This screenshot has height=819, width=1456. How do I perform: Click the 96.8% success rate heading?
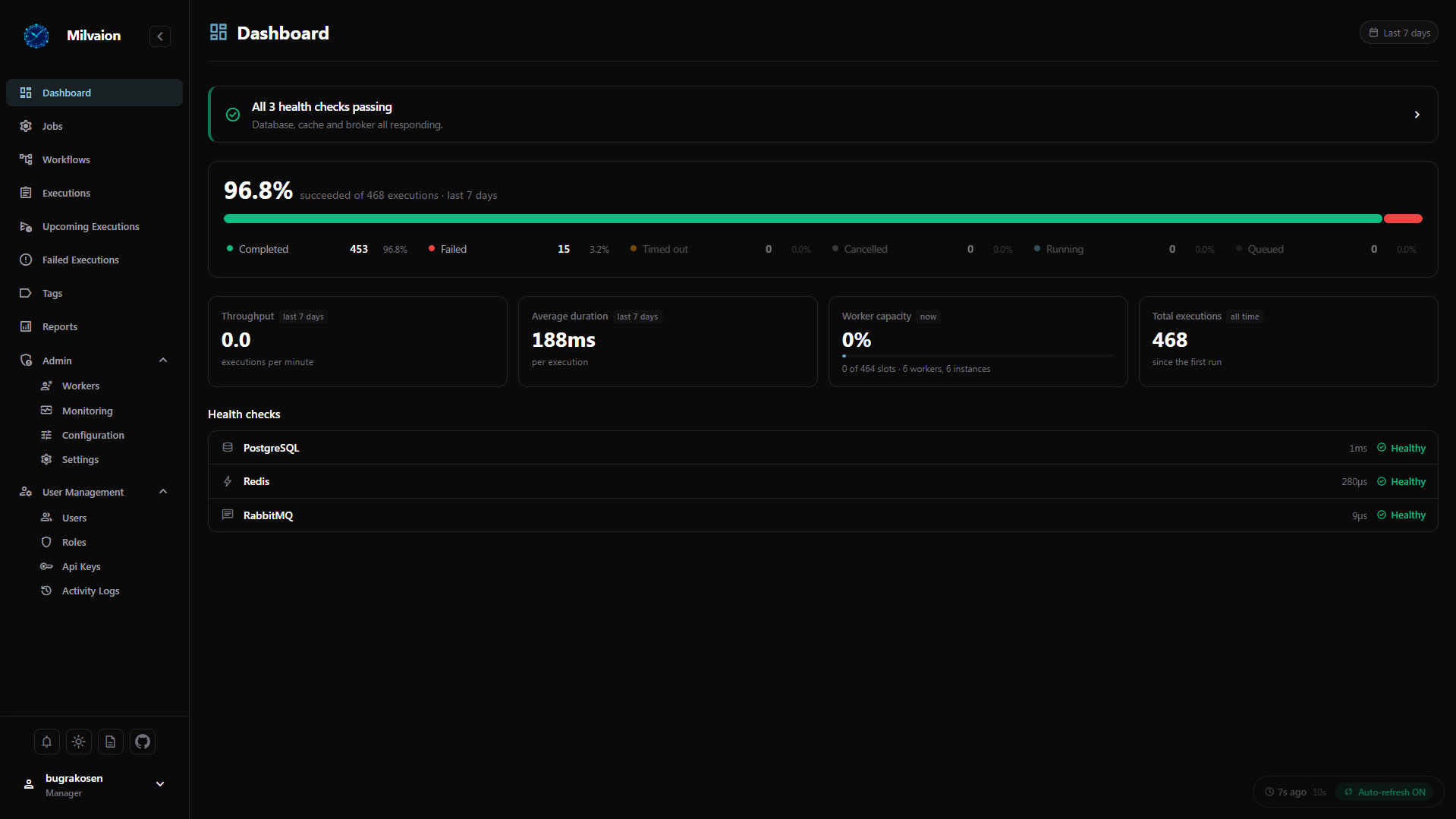(258, 190)
